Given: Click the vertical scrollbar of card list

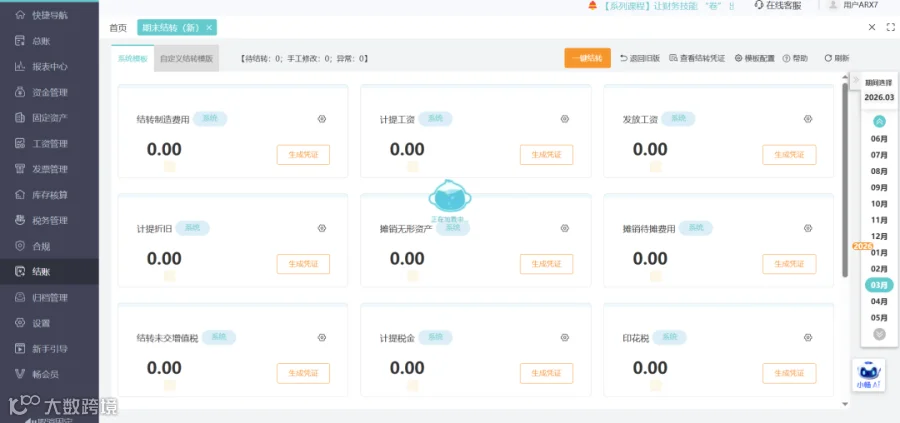Looking at the screenshot, I should [x=845, y=180].
